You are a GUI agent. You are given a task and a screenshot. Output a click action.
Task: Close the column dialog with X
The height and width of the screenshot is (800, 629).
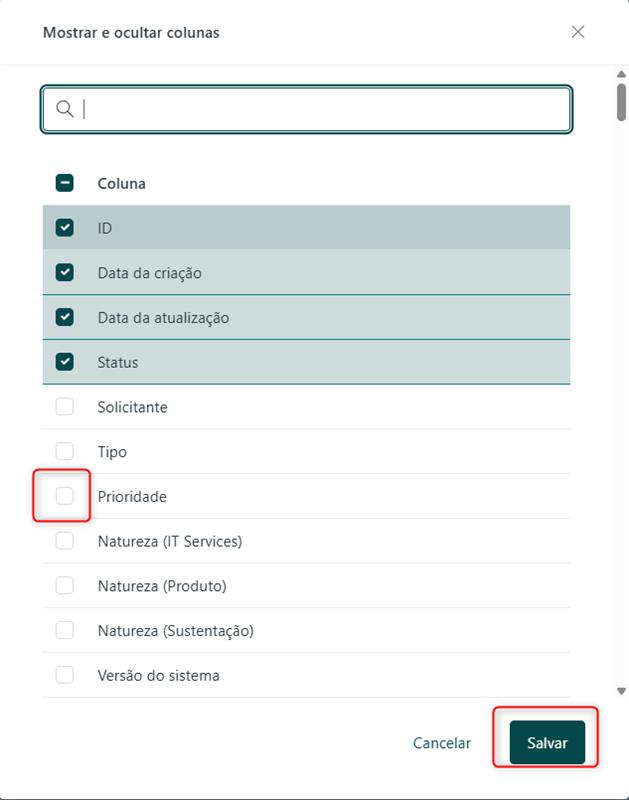[x=578, y=32]
